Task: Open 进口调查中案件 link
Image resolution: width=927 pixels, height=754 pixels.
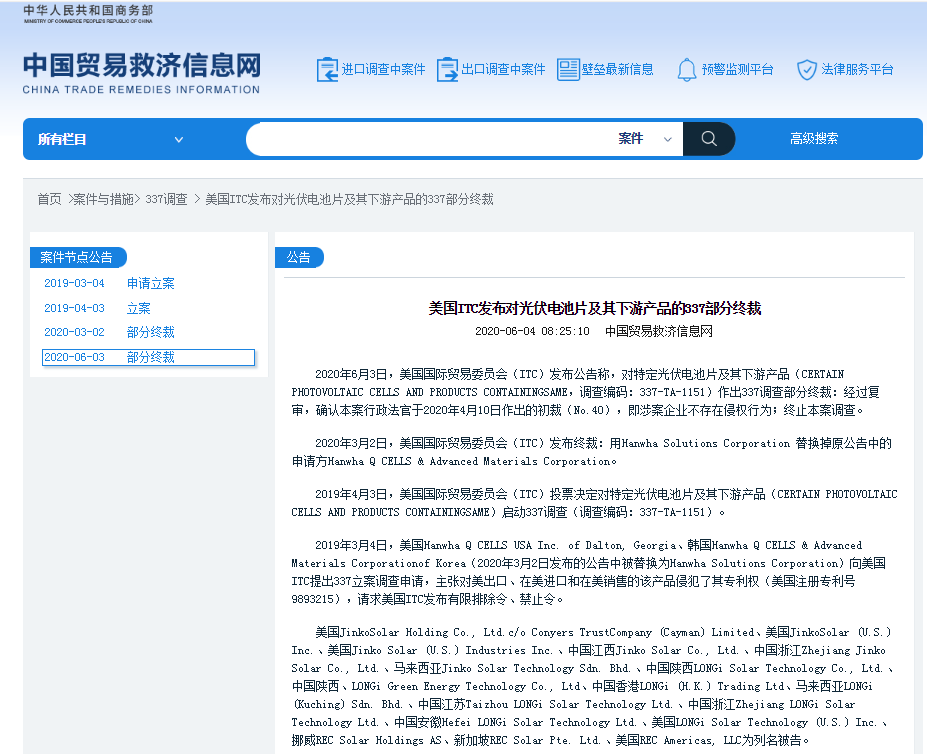Action: pos(383,70)
